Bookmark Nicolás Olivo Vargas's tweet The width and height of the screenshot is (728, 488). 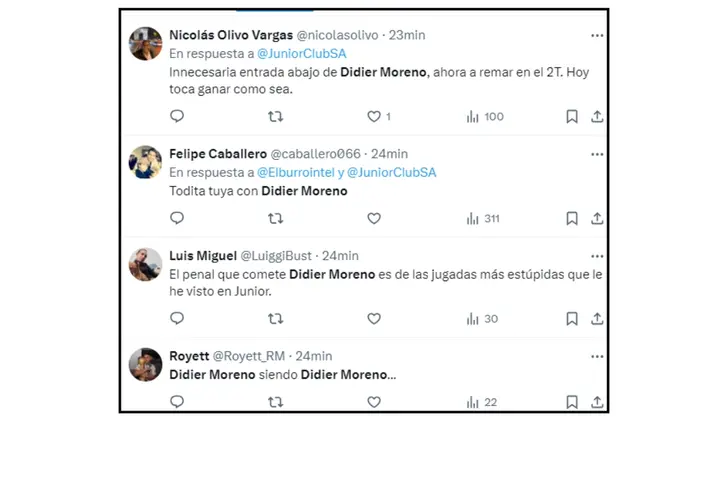(x=572, y=117)
